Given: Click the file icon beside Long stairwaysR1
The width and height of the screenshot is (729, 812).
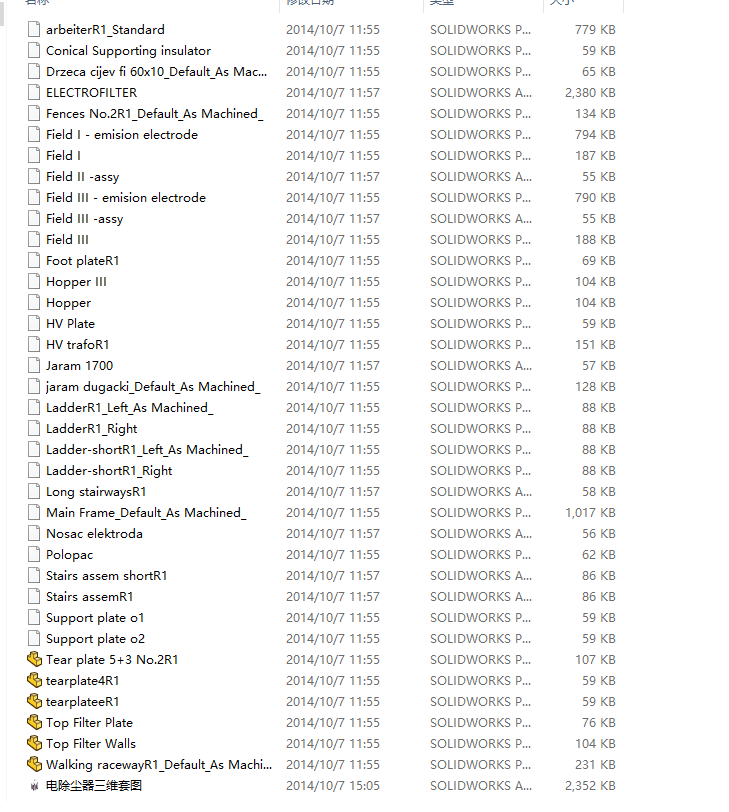Looking at the screenshot, I should coord(34,491).
